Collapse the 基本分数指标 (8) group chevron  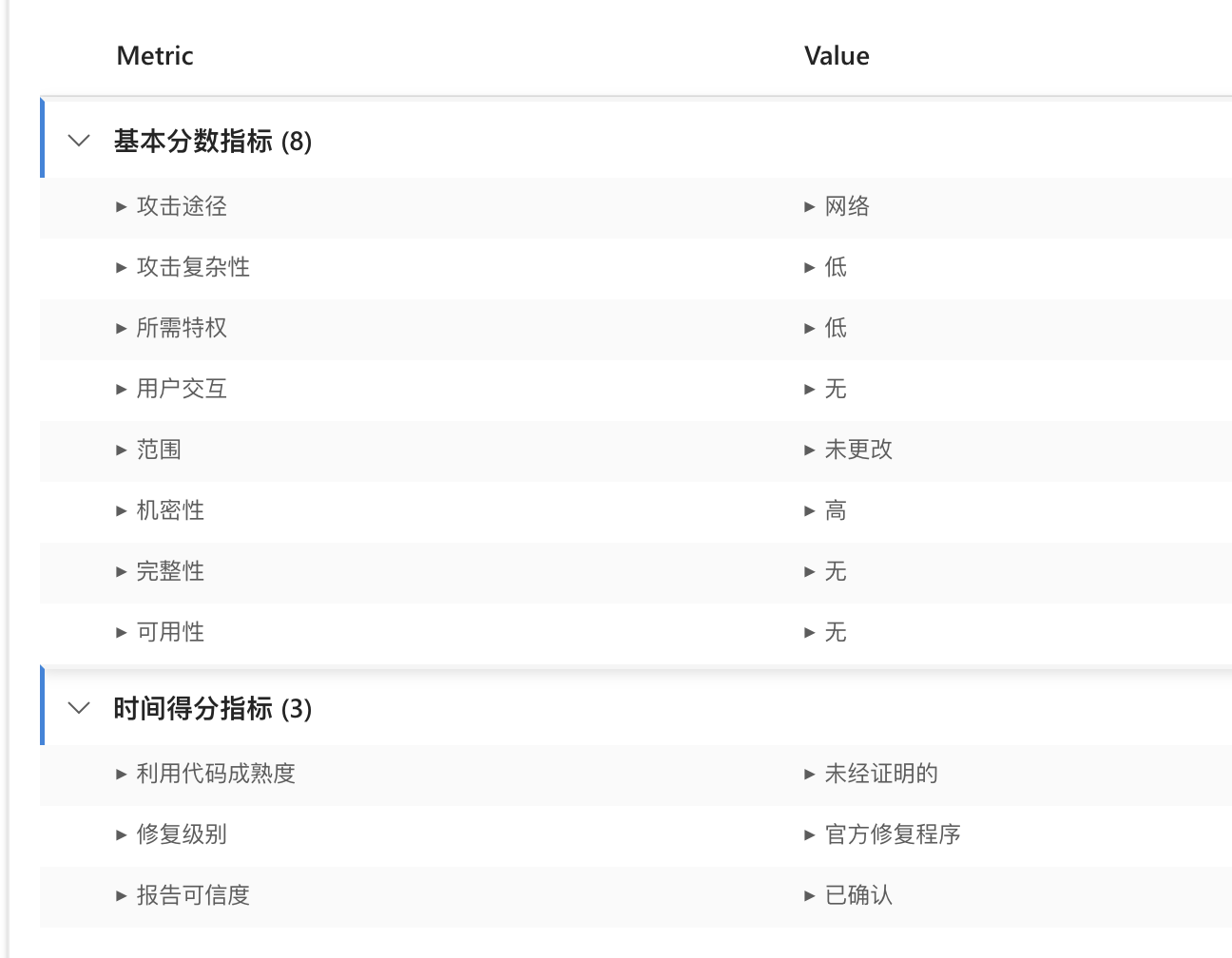[80, 141]
